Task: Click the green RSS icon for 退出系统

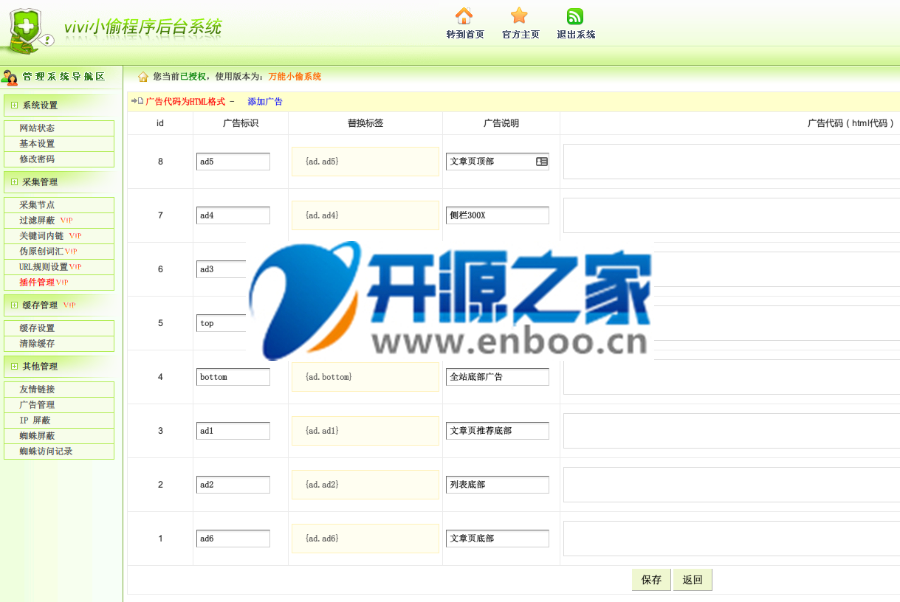Action: (575, 16)
